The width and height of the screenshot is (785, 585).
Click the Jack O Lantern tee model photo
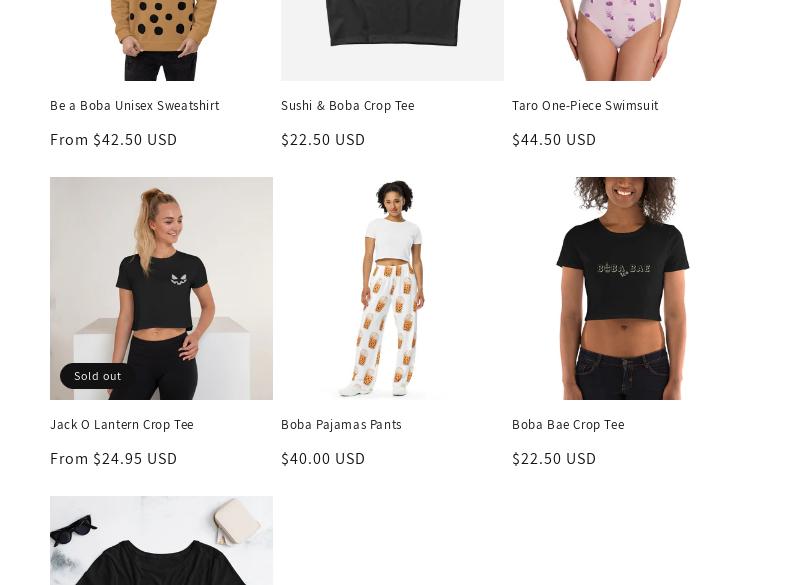(161, 288)
